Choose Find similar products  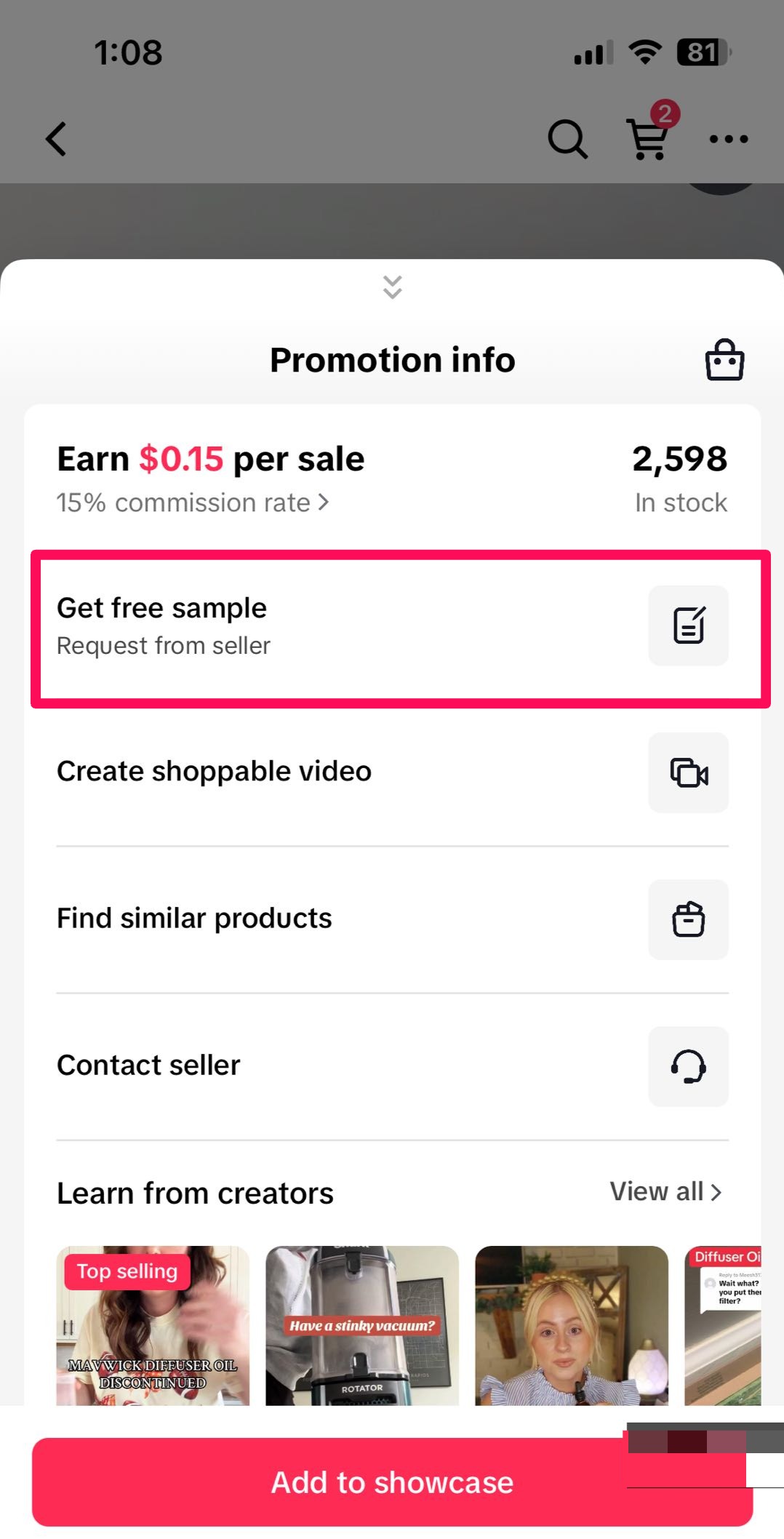[194, 919]
